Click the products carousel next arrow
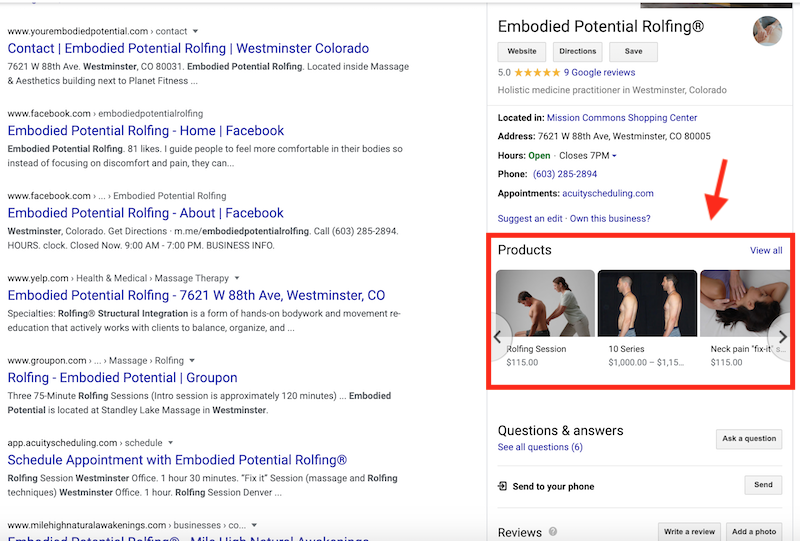 (x=782, y=337)
